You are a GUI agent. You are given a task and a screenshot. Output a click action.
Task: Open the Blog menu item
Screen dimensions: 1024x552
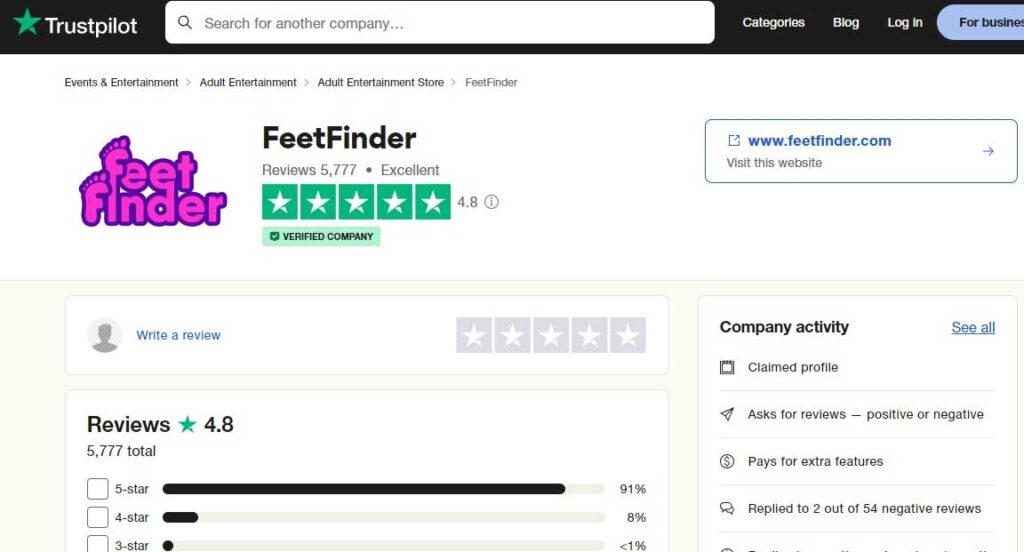pos(846,22)
